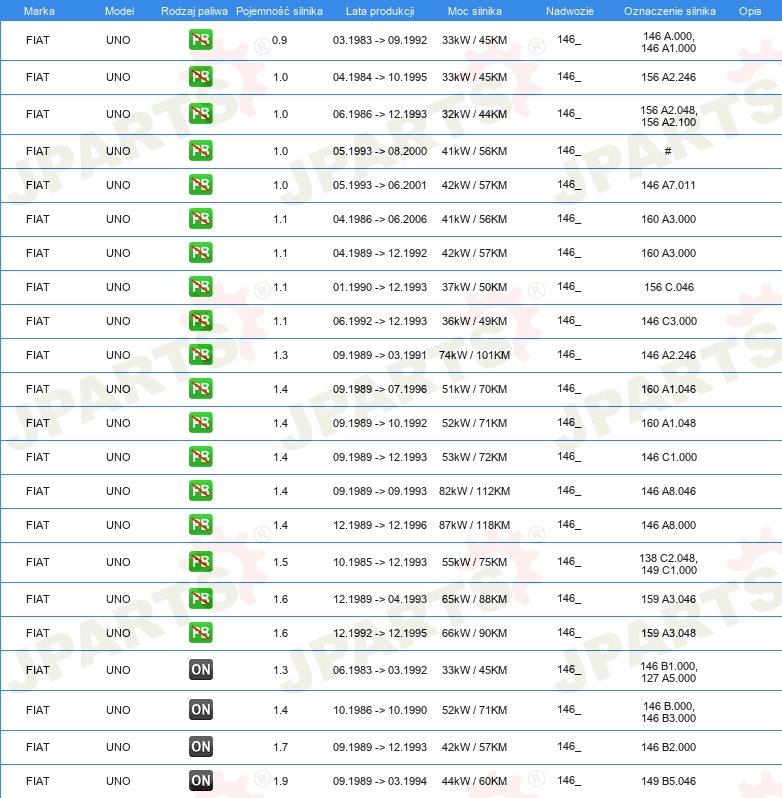Click the Model column header
782x798 pixels.
(x=120, y=11)
